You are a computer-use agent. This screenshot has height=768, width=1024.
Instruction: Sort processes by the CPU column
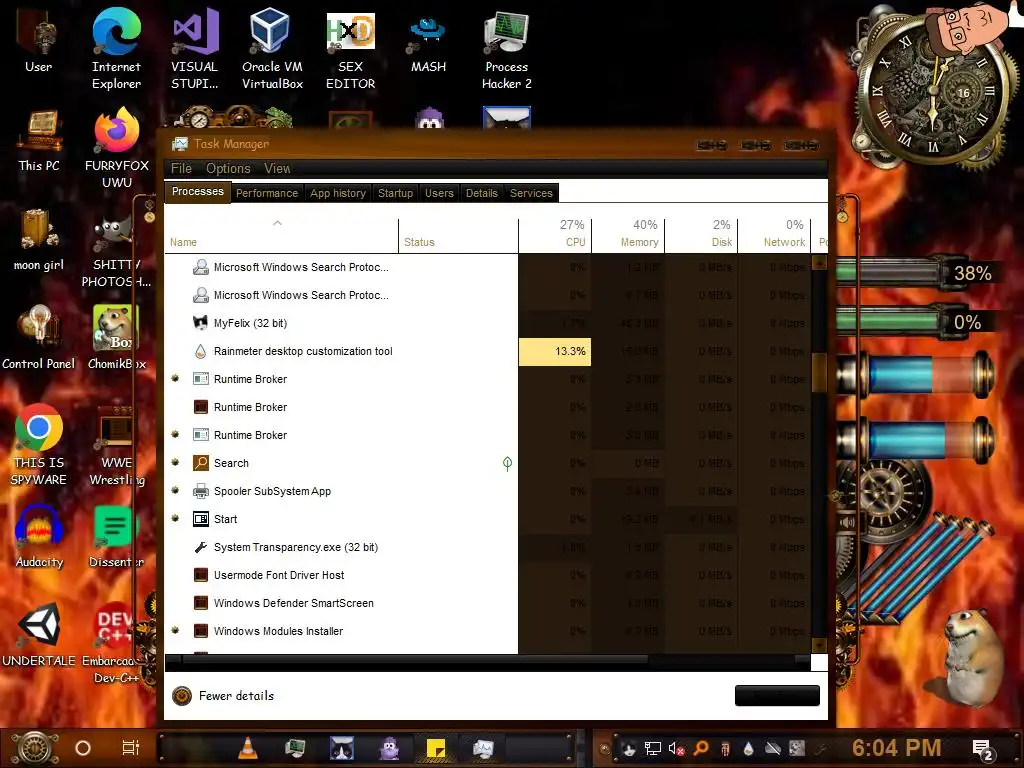point(555,234)
